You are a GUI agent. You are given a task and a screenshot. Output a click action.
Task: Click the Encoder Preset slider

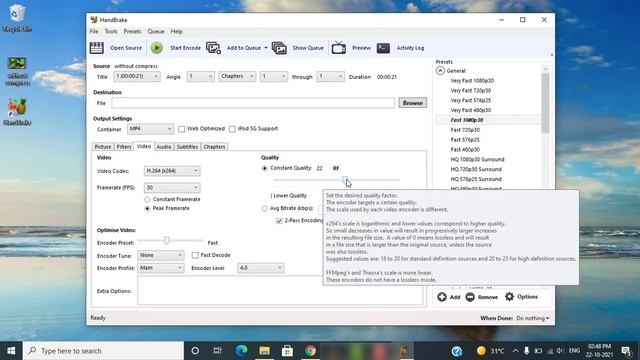pyautogui.click(x=170, y=241)
